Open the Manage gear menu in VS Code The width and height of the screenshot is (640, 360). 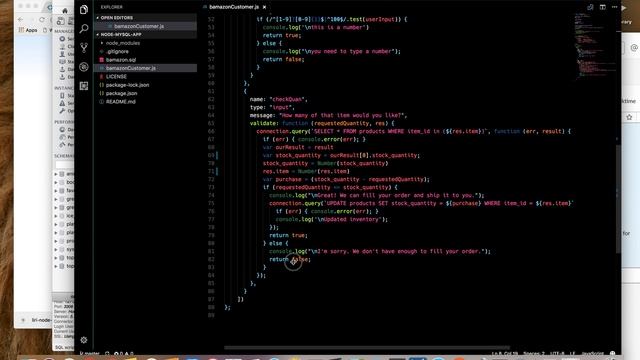point(84,340)
